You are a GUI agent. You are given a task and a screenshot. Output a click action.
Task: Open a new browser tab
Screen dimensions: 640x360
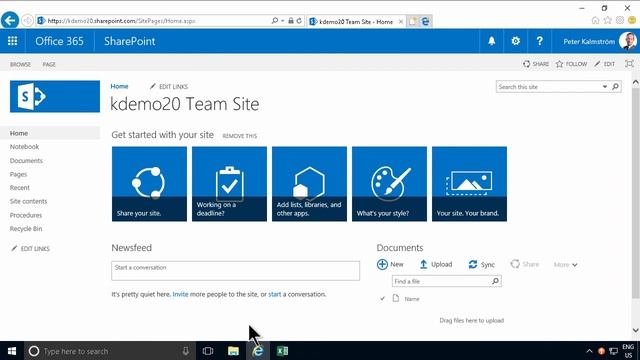point(413,21)
